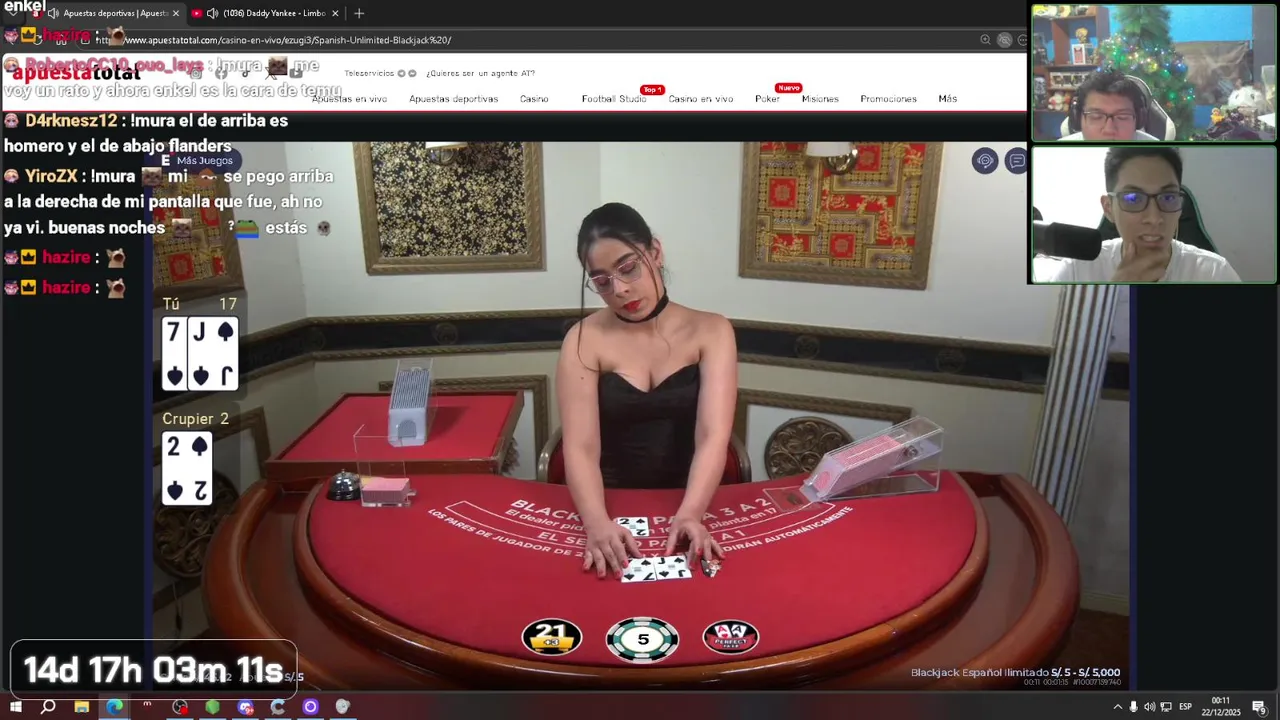This screenshot has height=720, width=1280.
Task: Open the purple circle taskbar app
Action: coord(310,707)
